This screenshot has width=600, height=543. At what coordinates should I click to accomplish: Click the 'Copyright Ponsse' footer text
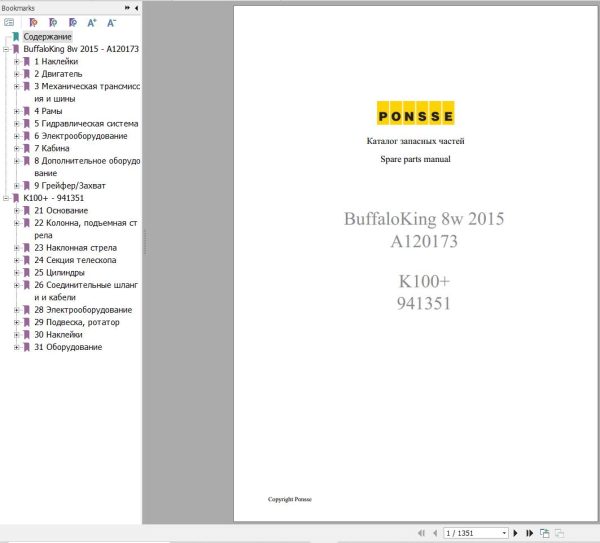[290, 499]
